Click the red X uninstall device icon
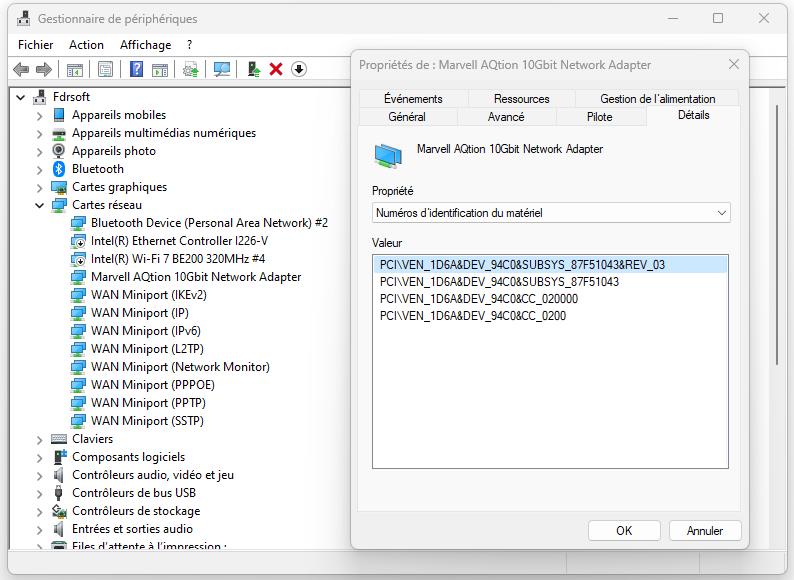Viewport: 794px width, 580px height. pyautogui.click(x=276, y=69)
